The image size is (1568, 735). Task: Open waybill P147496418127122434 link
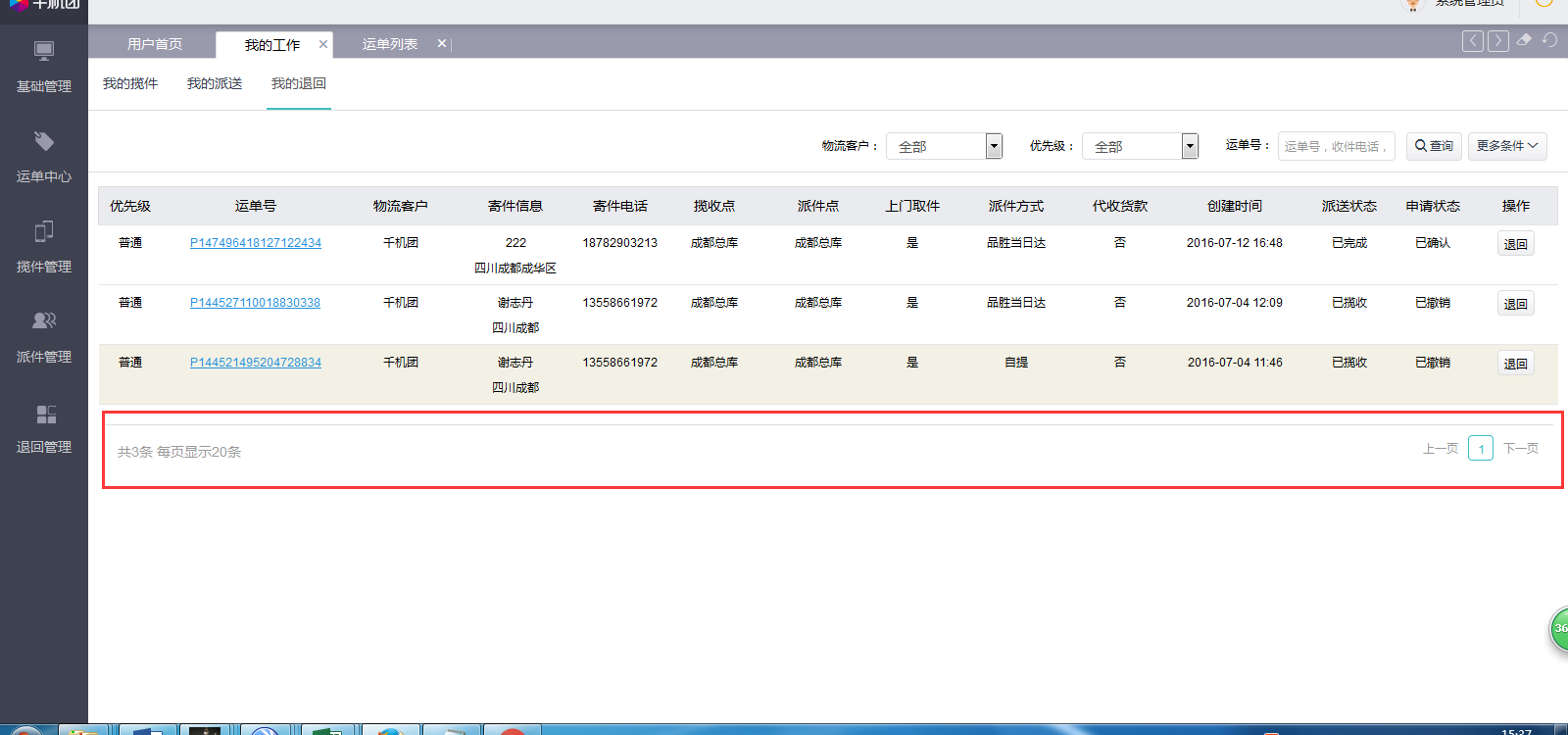point(256,243)
